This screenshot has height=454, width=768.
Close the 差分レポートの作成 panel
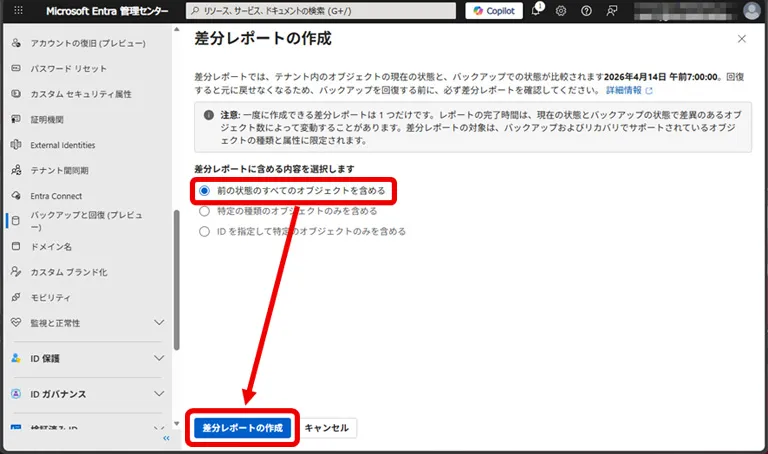(x=742, y=39)
